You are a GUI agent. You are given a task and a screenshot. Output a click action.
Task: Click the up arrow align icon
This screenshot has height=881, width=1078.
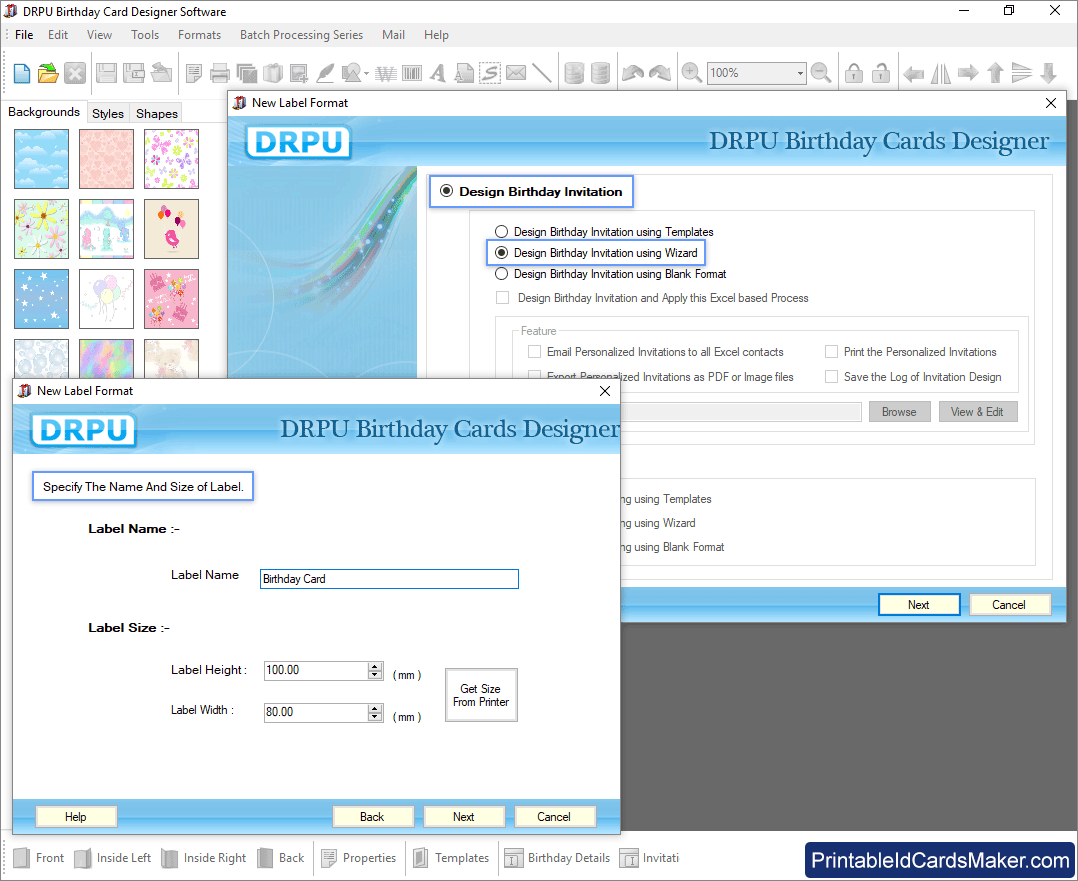point(995,73)
